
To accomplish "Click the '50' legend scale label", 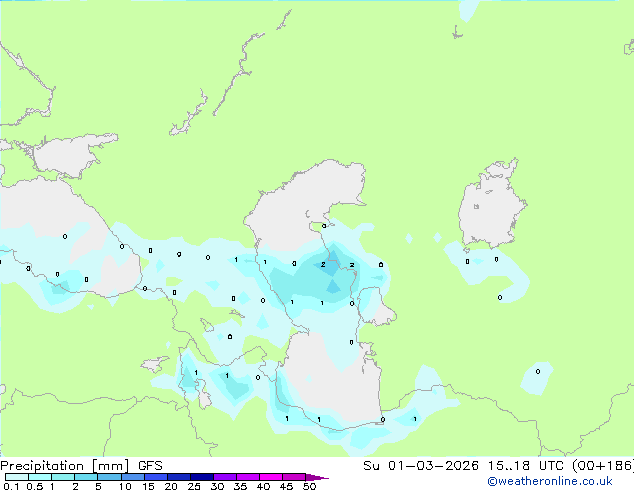I will tap(309, 486).
